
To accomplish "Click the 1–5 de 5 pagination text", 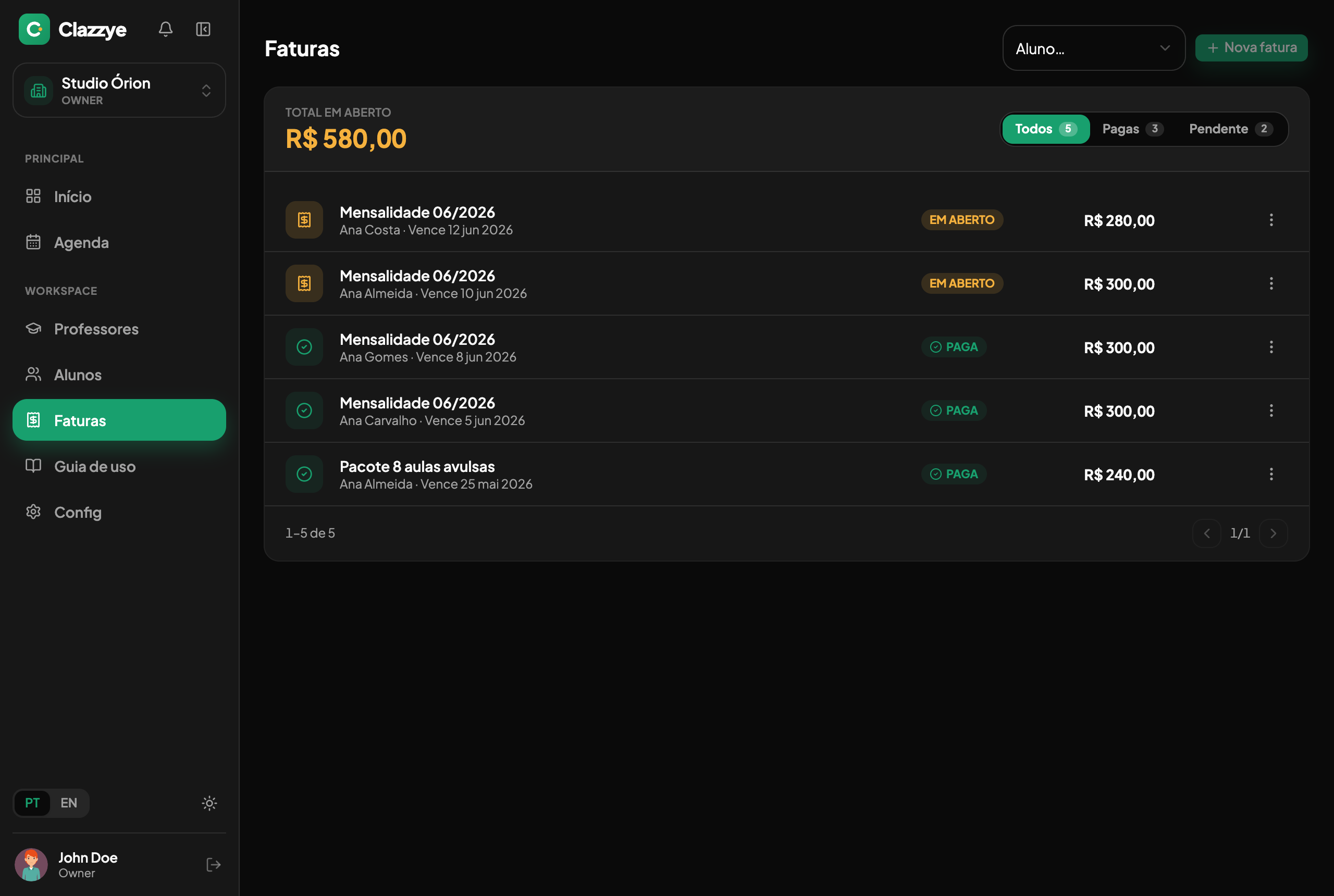I will [x=311, y=532].
